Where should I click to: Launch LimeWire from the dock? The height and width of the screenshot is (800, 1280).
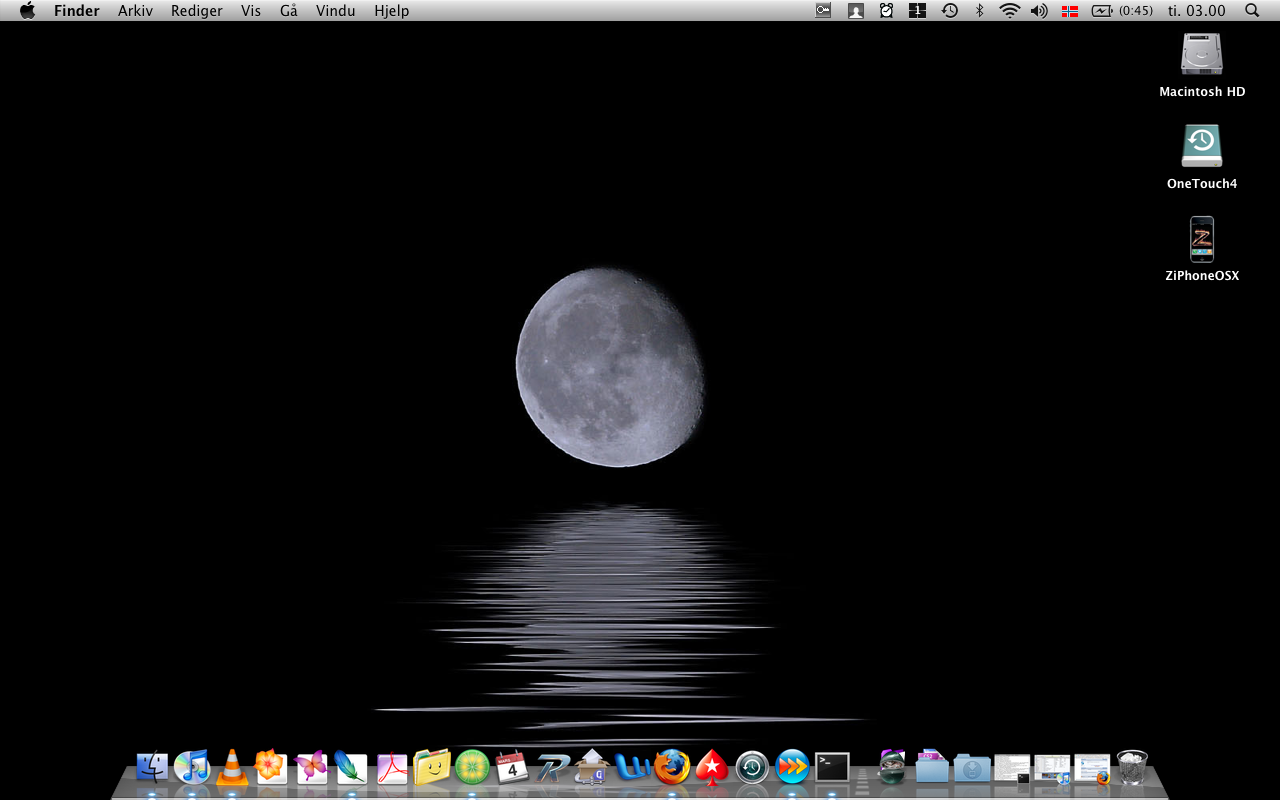point(472,767)
